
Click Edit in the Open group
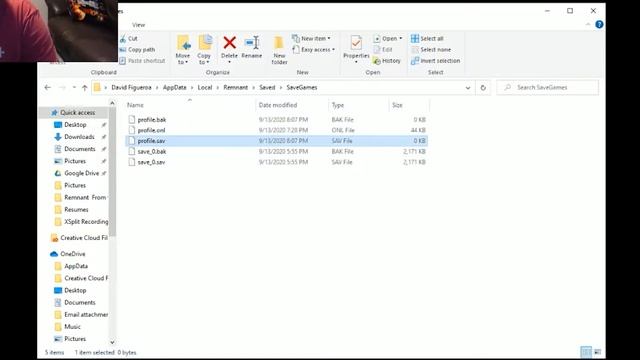[x=383, y=49]
